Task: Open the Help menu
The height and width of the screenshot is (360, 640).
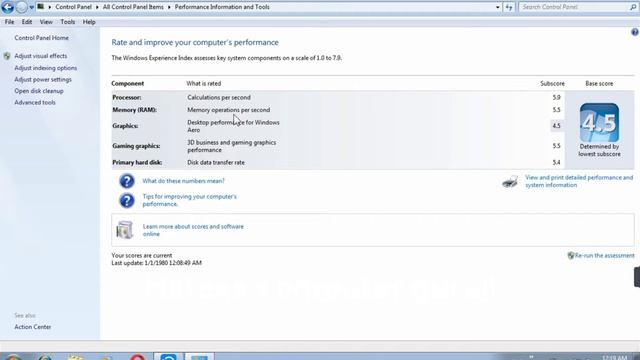Action: [89, 22]
